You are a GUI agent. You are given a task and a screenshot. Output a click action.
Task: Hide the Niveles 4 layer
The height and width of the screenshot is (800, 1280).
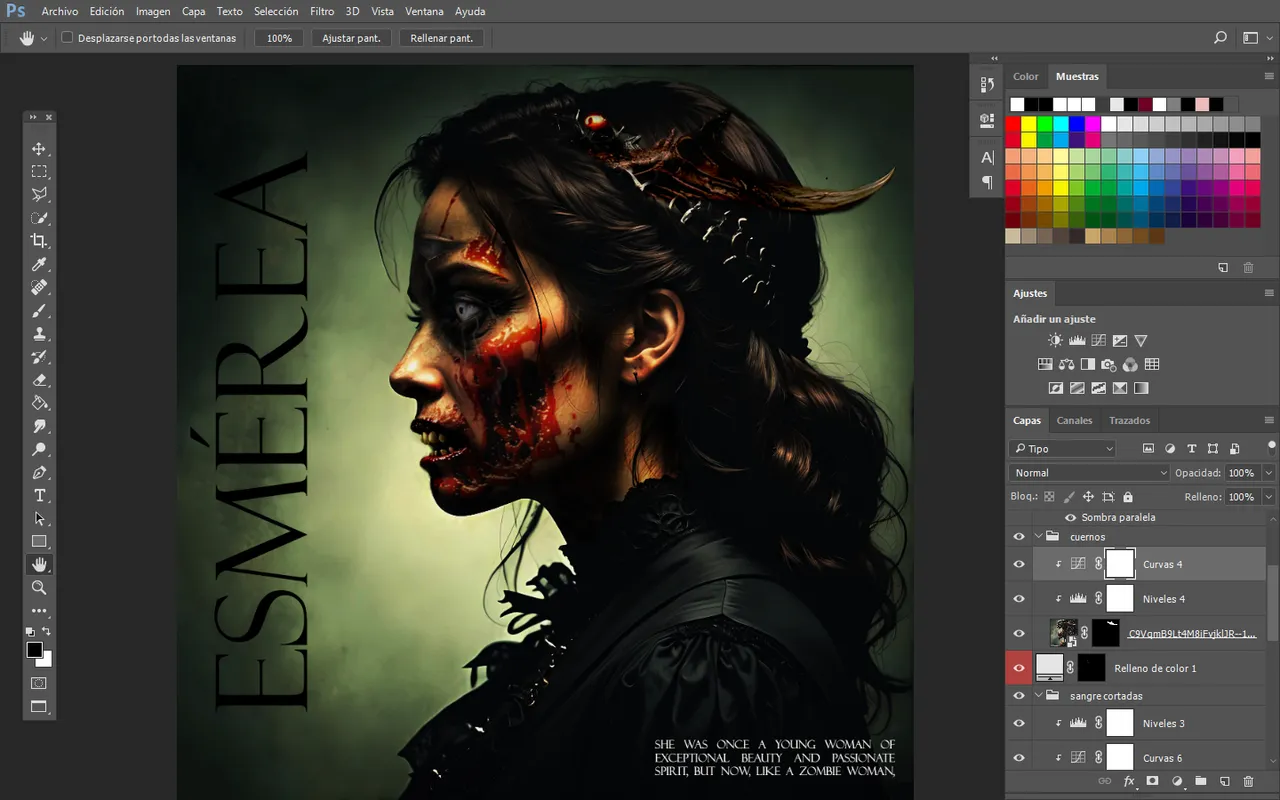[x=1019, y=599]
